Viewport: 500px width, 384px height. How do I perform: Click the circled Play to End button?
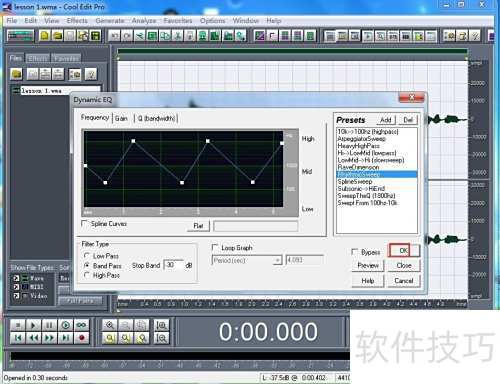pos(66,325)
